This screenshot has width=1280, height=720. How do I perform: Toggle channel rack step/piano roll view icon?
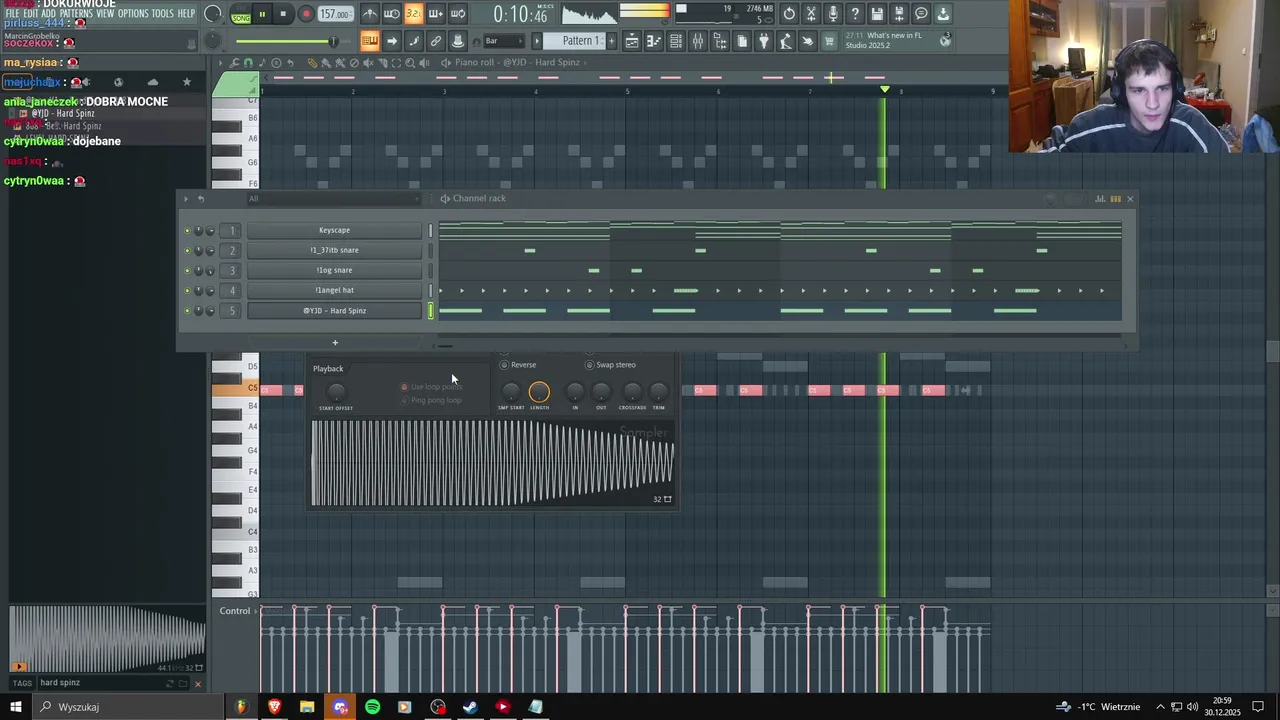[x=1116, y=198]
